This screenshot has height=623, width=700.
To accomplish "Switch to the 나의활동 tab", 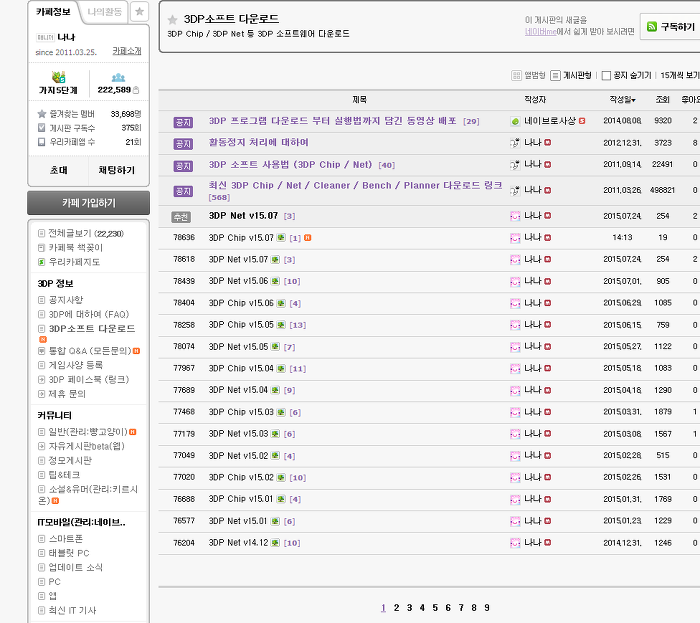I will [x=104, y=12].
